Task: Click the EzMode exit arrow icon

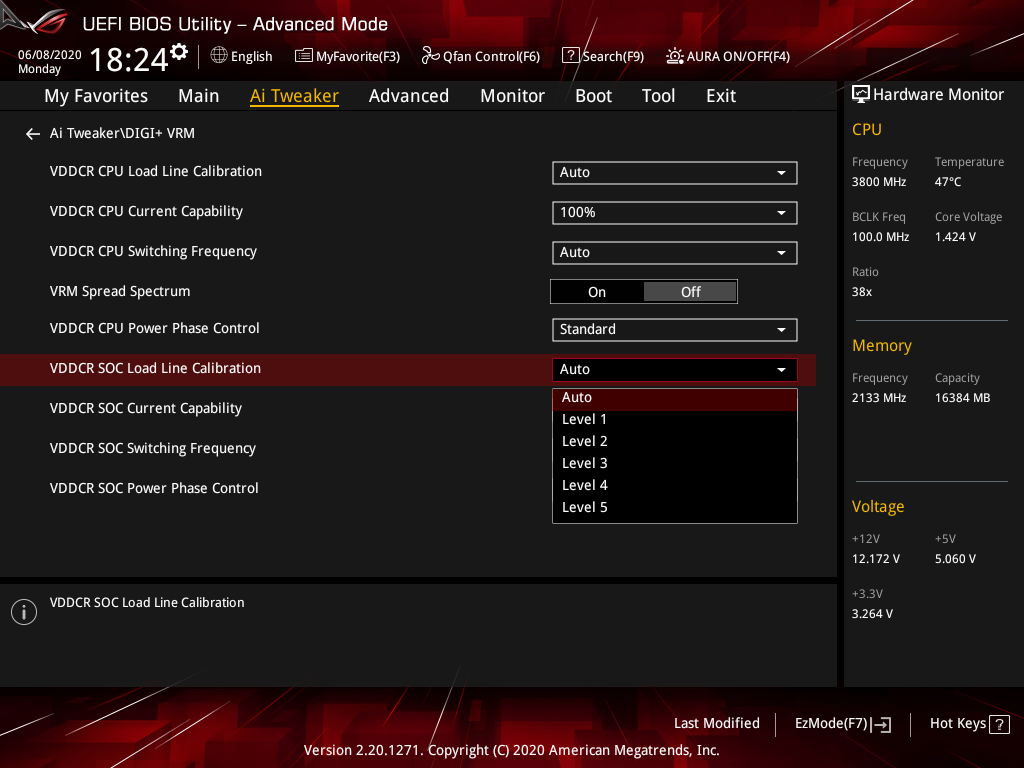Action: pos(882,724)
